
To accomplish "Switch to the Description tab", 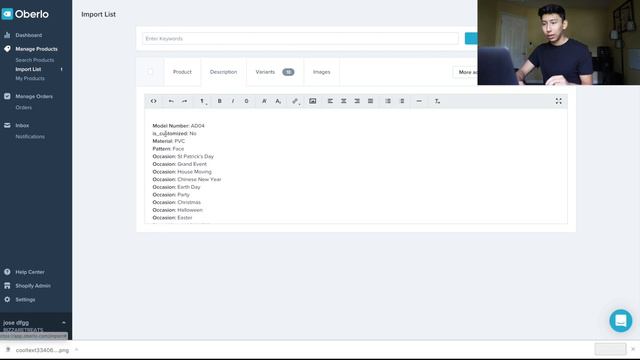I will 223,72.
